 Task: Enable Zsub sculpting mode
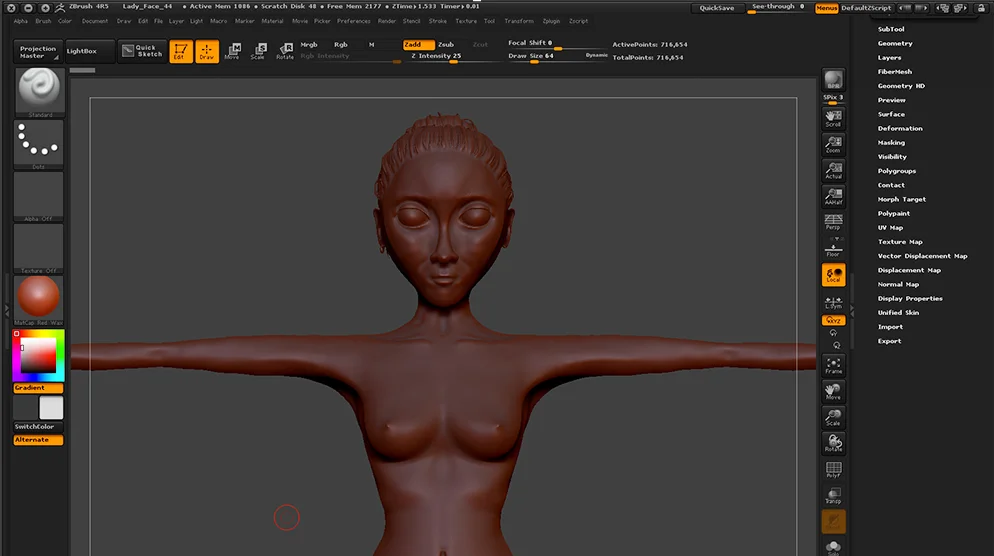click(x=446, y=44)
